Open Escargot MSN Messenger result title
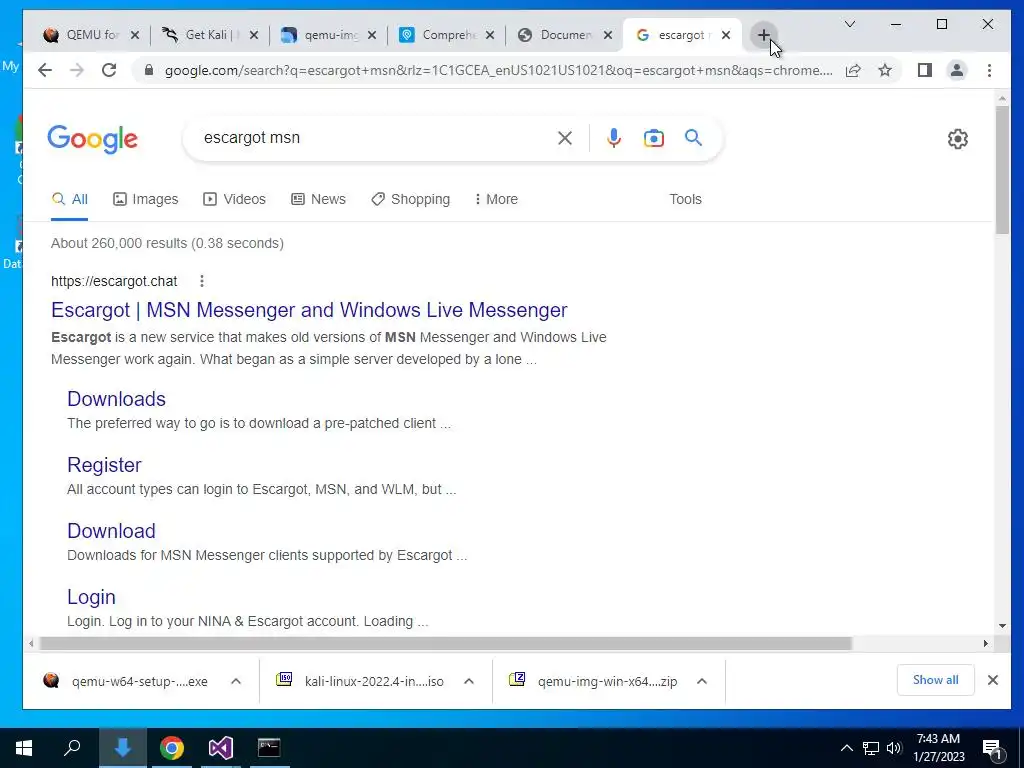1024x768 pixels. [309, 310]
